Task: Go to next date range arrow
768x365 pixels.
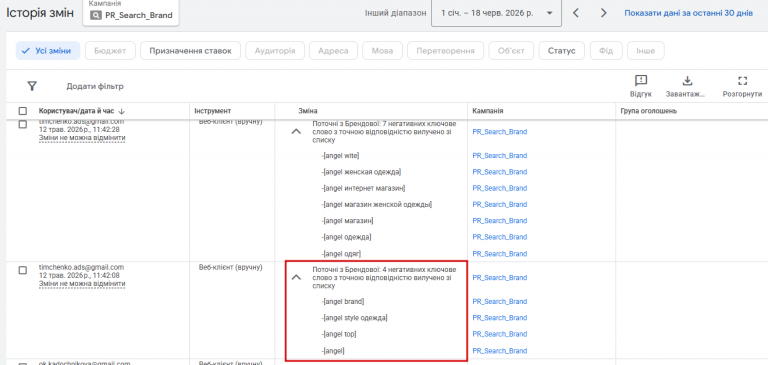Action: (x=603, y=13)
